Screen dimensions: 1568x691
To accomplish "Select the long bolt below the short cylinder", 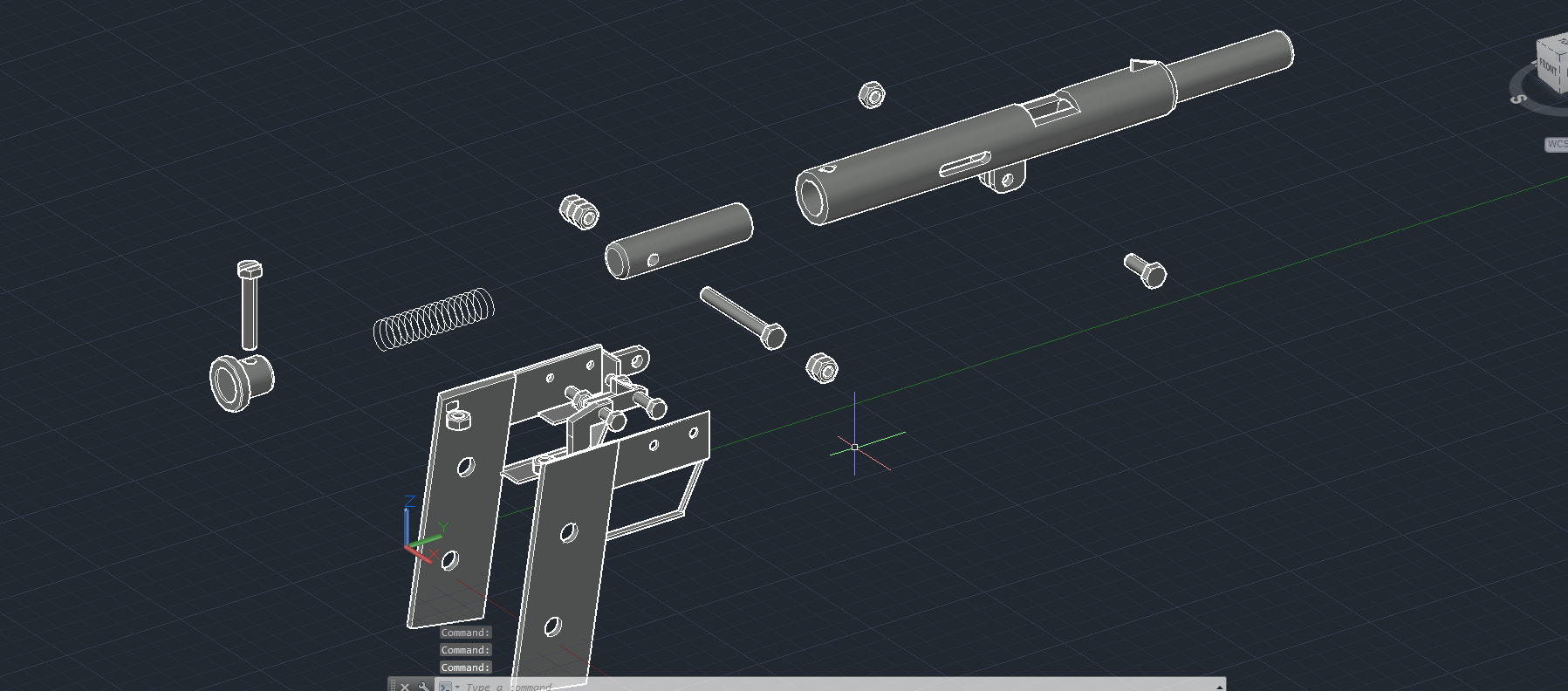I will pyautogui.click(x=743, y=318).
